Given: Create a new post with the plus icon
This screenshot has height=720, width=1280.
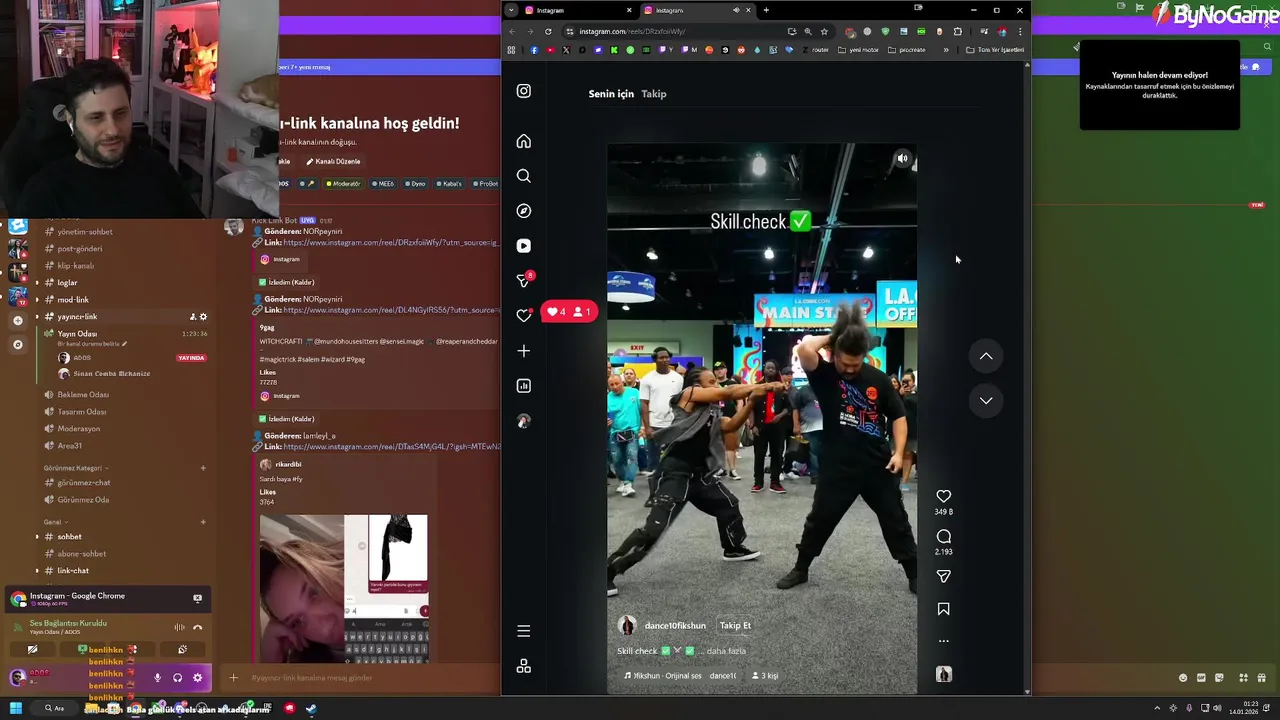Looking at the screenshot, I should 523,351.
